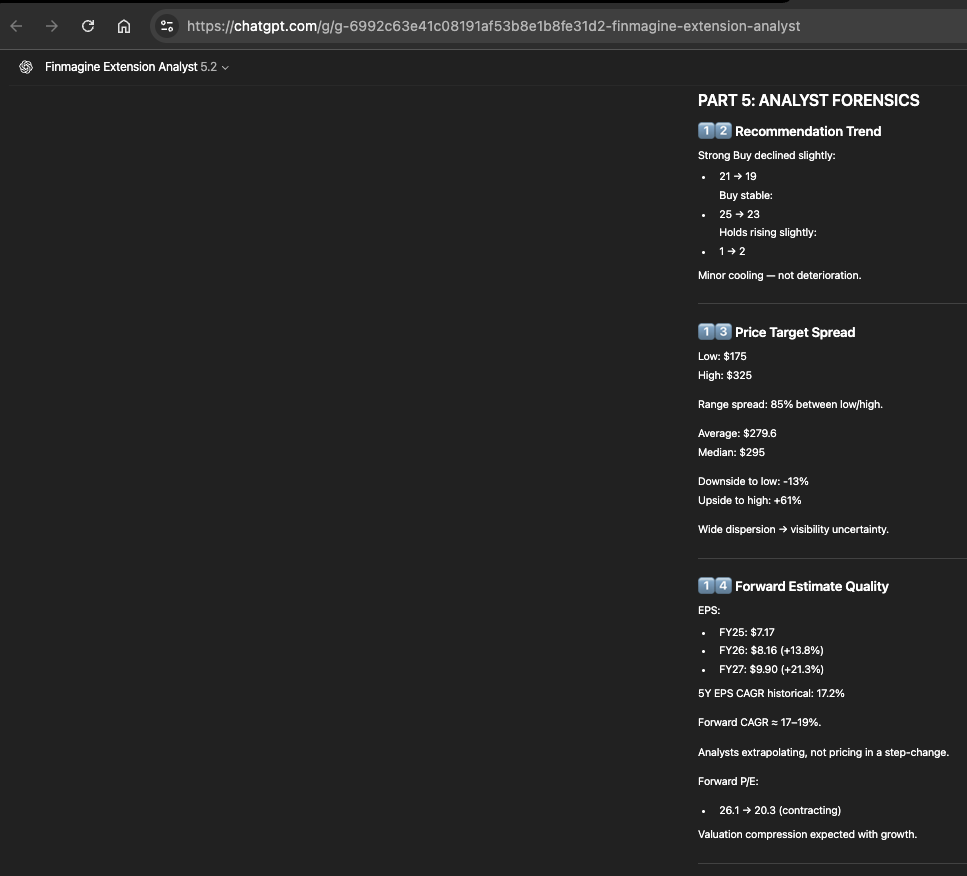The height and width of the screenshot is (876, 967).
Task: Click the browser forward arrow
Action: pyautogui.click(x=51, y=26)
